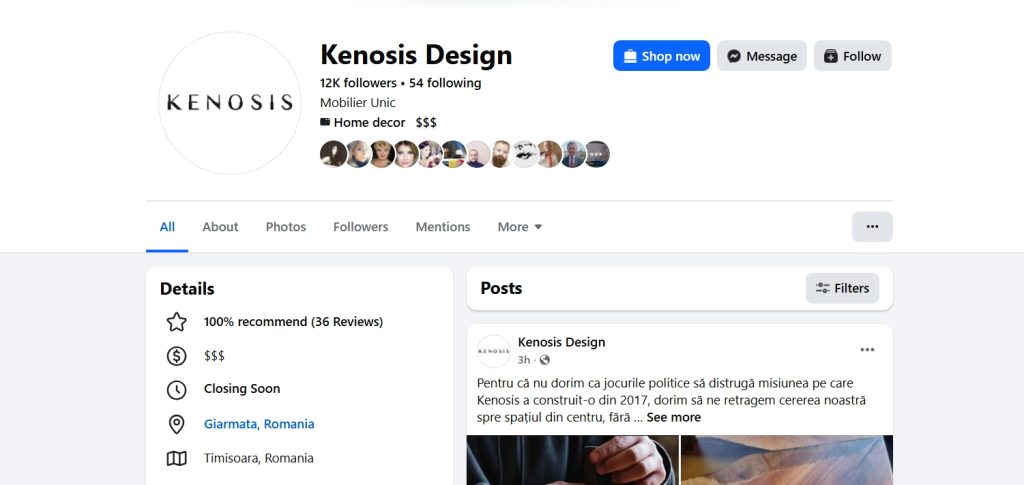
Task: Open the three-dot page options menu
Action: (x=872, y=227)
